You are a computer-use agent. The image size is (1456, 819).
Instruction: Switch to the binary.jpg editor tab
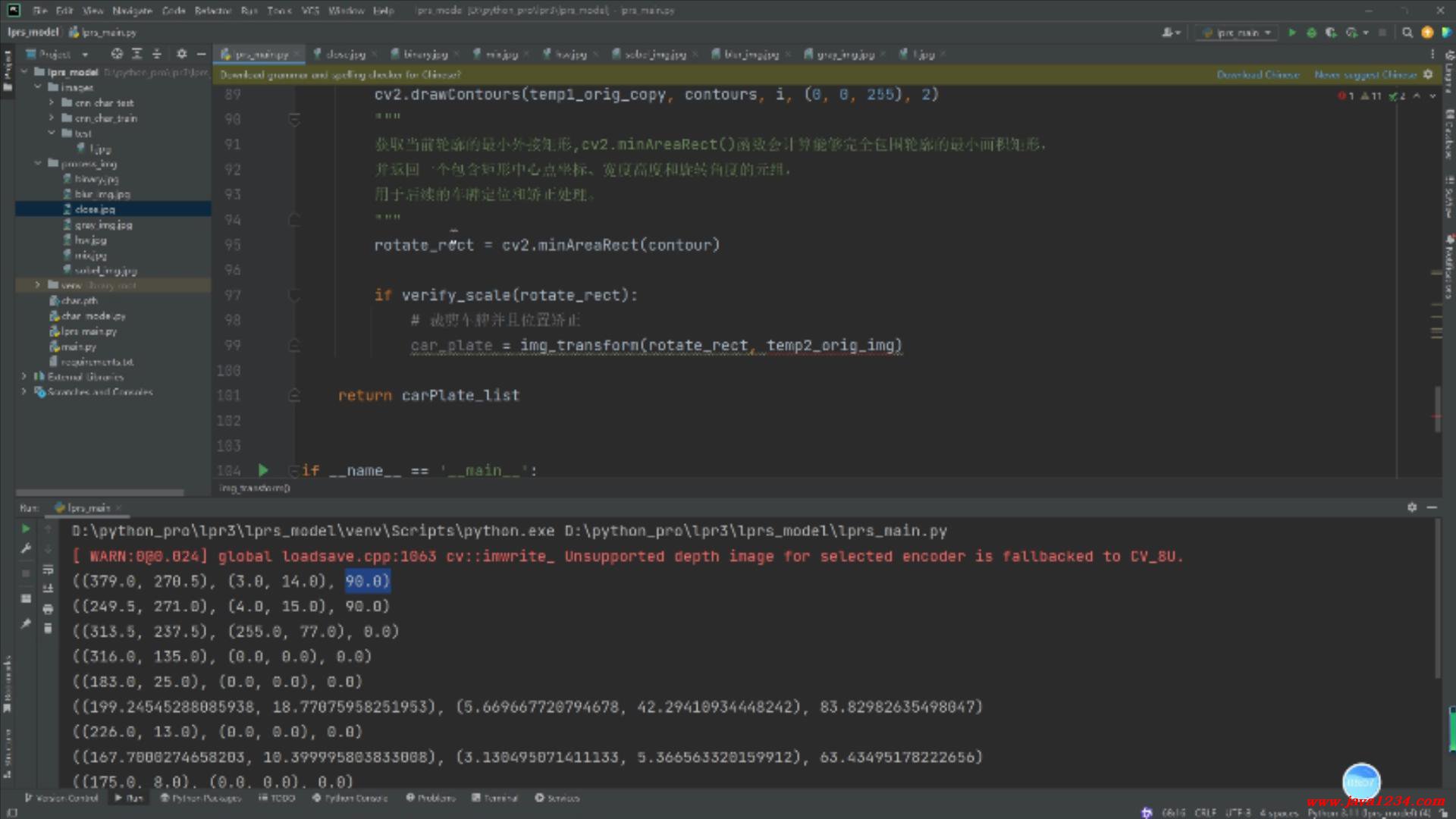(425, 55)
